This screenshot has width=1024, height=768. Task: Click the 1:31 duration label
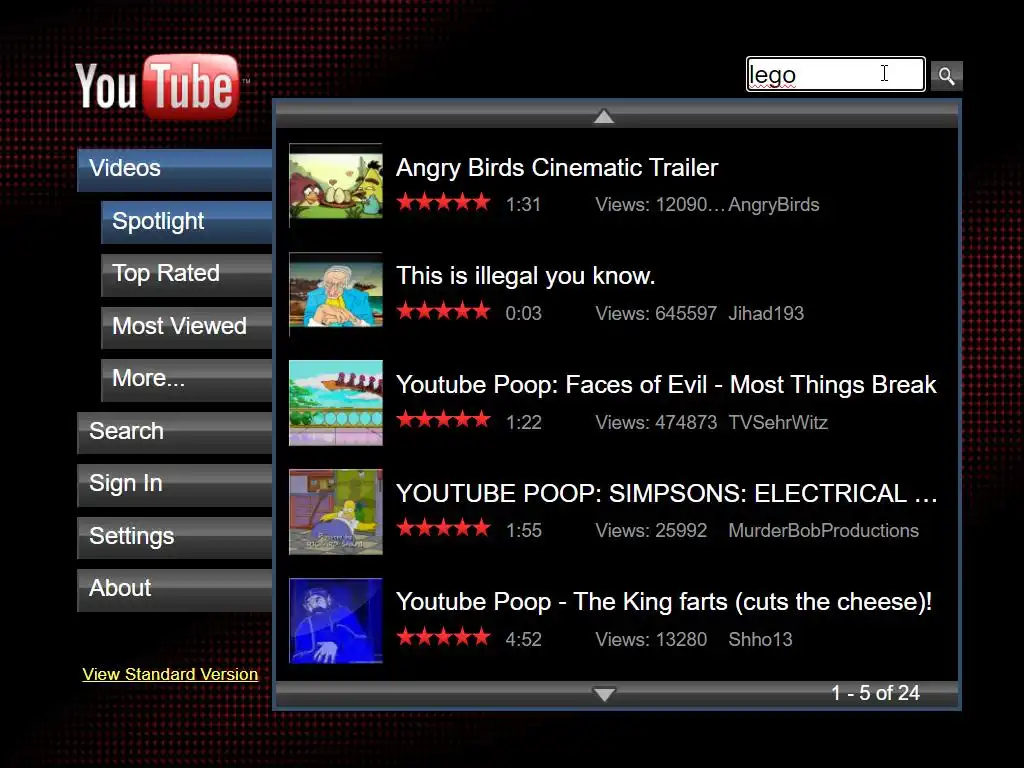click(523, 205)
